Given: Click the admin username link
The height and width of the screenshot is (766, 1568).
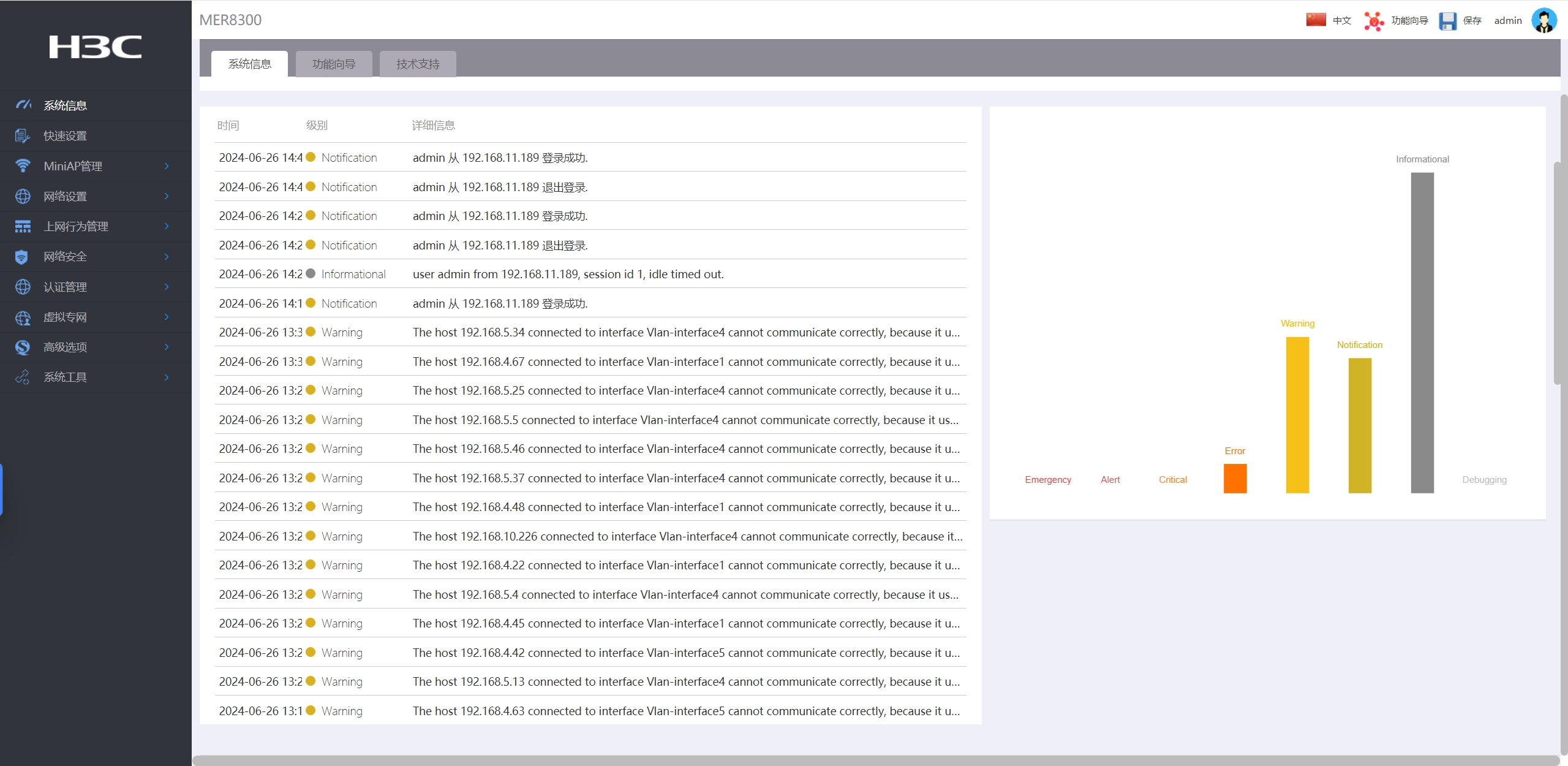Looking at the screenshot, I should [x=1507, y=21].
